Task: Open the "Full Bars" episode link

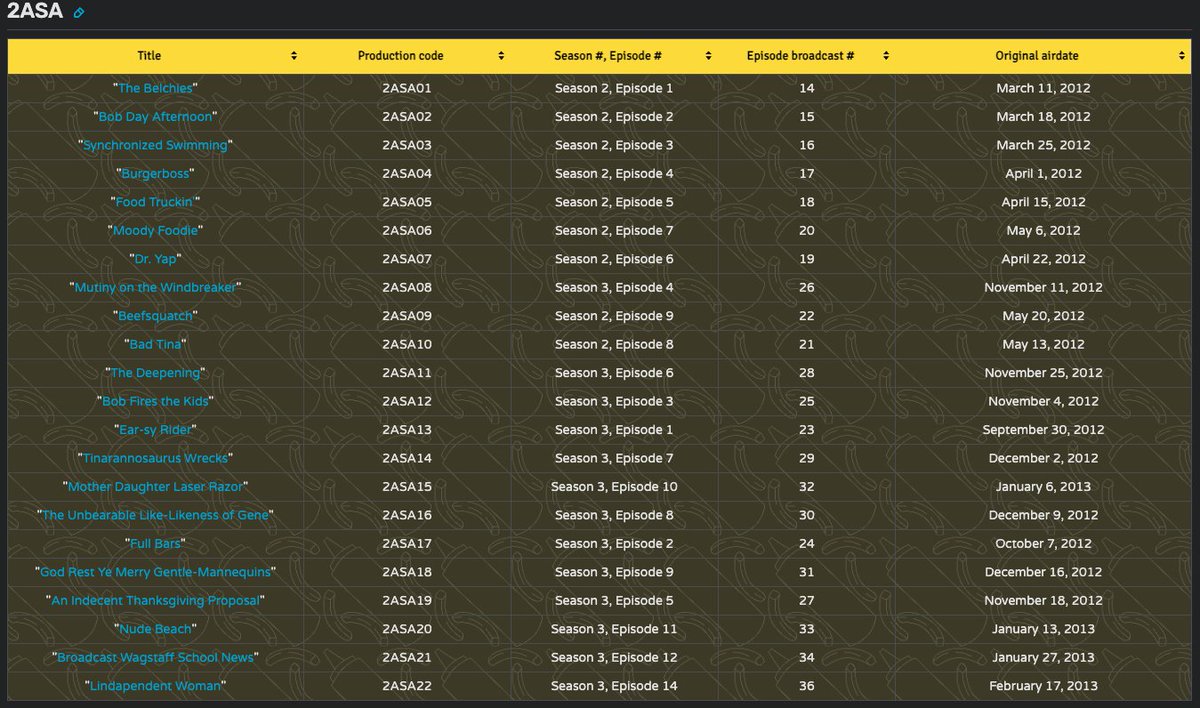Action: coord(155,544)
